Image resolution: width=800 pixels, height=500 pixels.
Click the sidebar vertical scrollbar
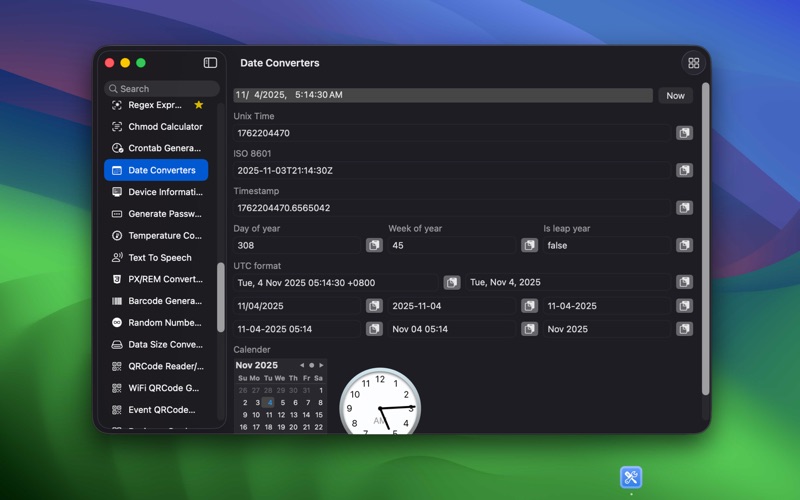pyautogui.click(x=221, y=297)
